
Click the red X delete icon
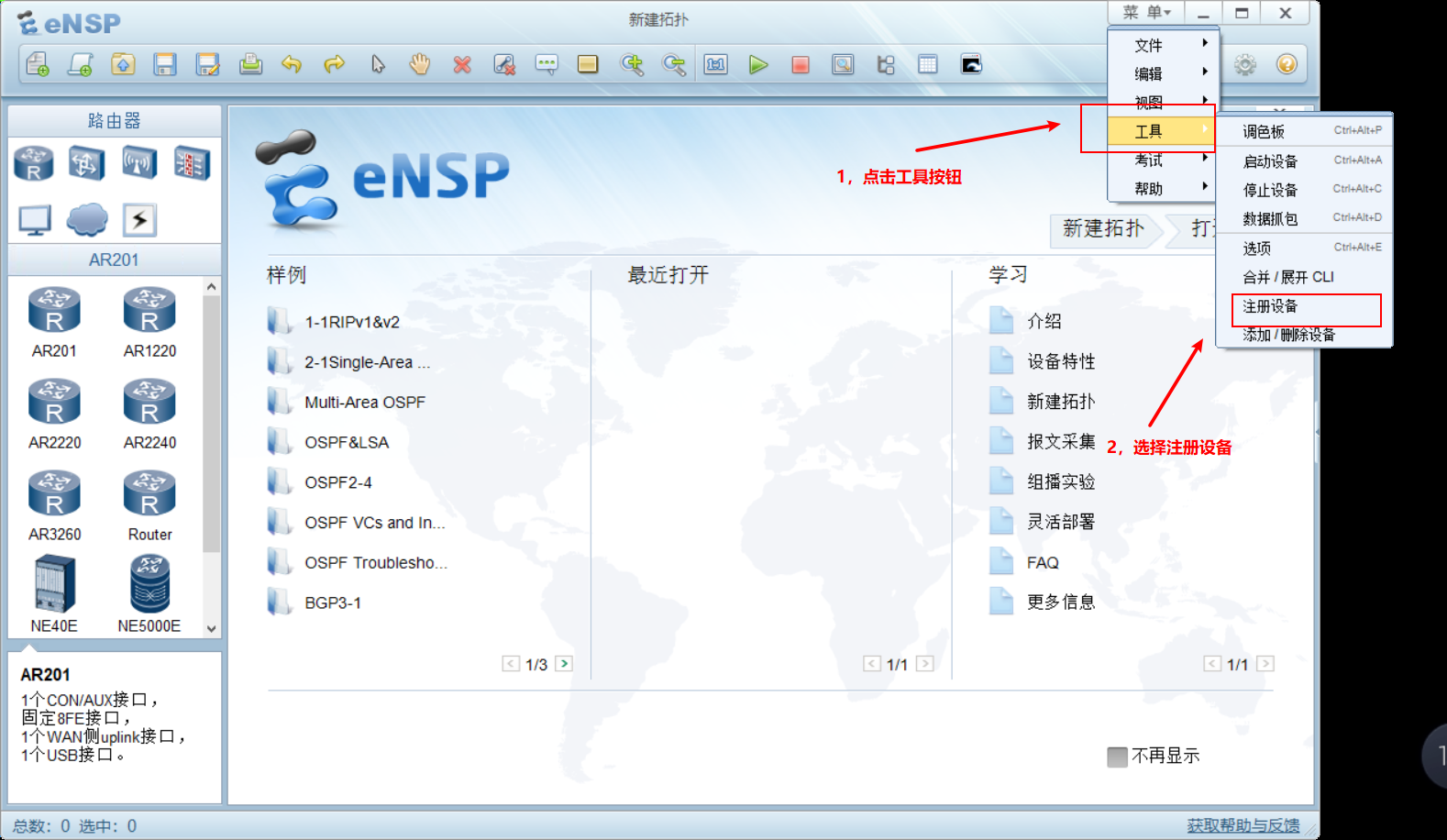point(462,64)
